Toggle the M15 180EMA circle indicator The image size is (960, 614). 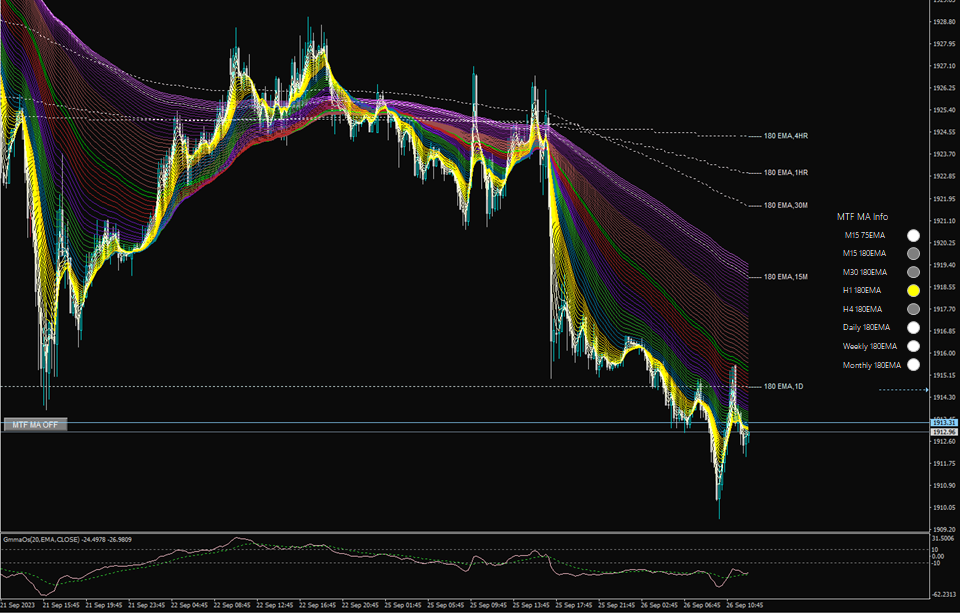point(913,253)
